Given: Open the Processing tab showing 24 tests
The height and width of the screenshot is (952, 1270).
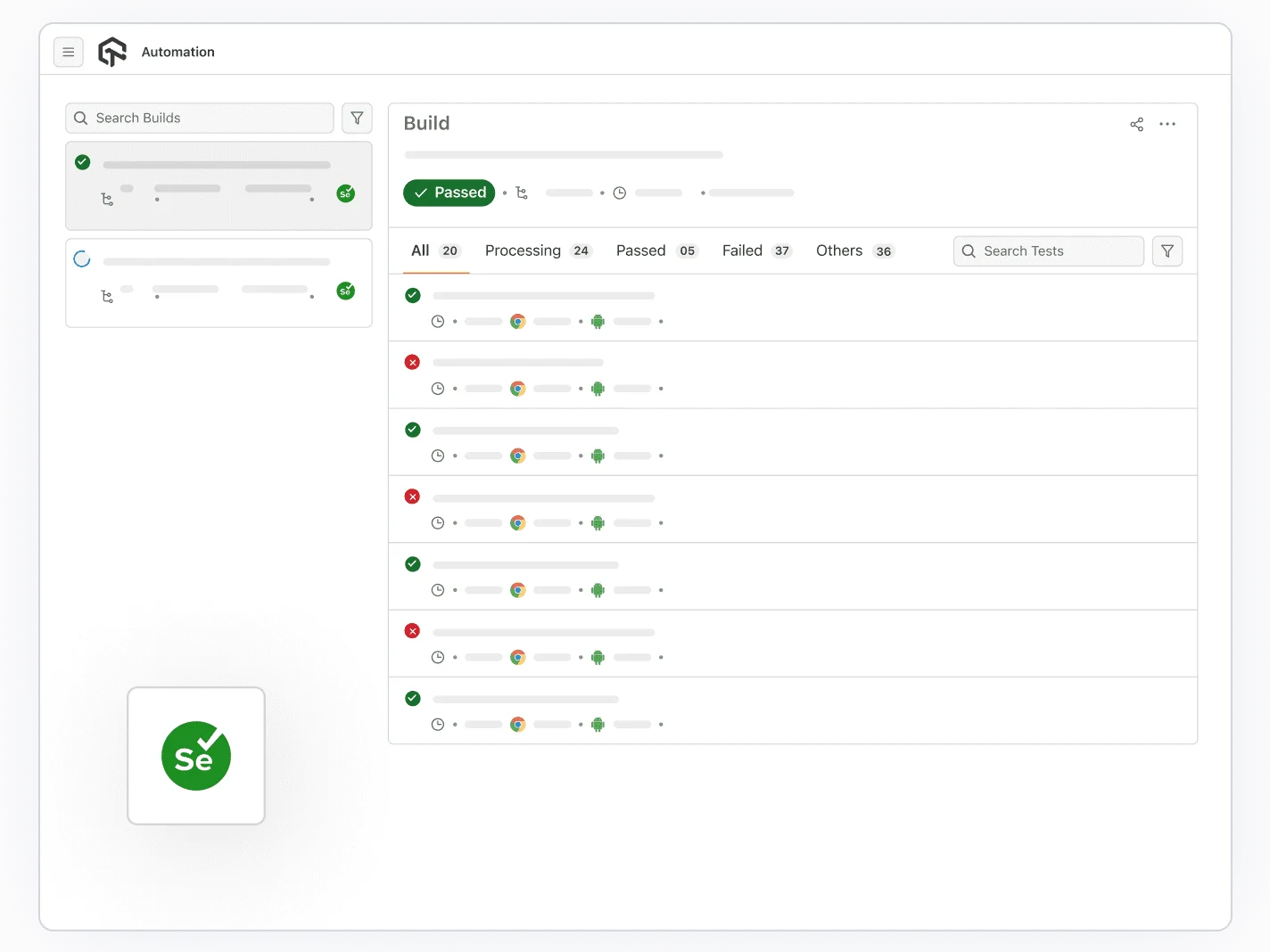Looking at the screenshot, I should (x=523, y=250).
